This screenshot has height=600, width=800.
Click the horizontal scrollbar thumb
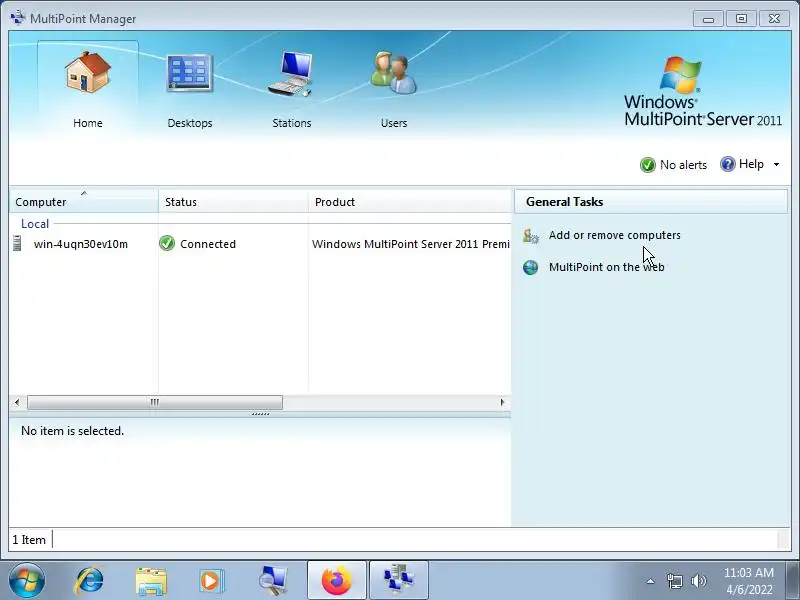pos(155,402)
